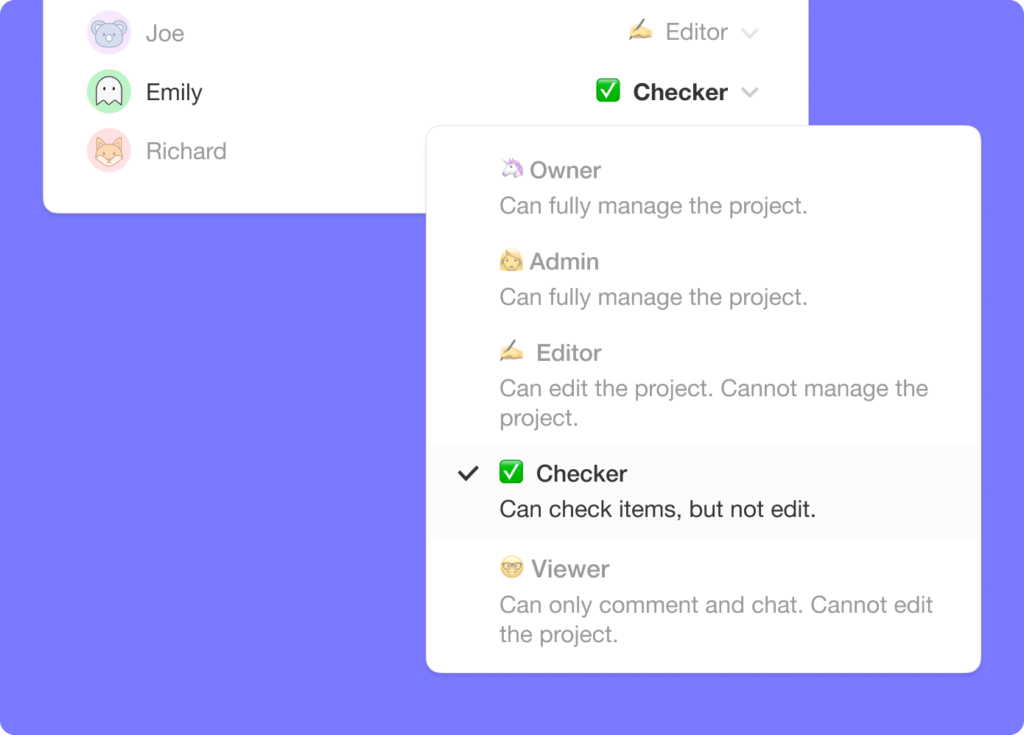
Task: Click Emily's ghost avatar
Action: pos(108,91)
